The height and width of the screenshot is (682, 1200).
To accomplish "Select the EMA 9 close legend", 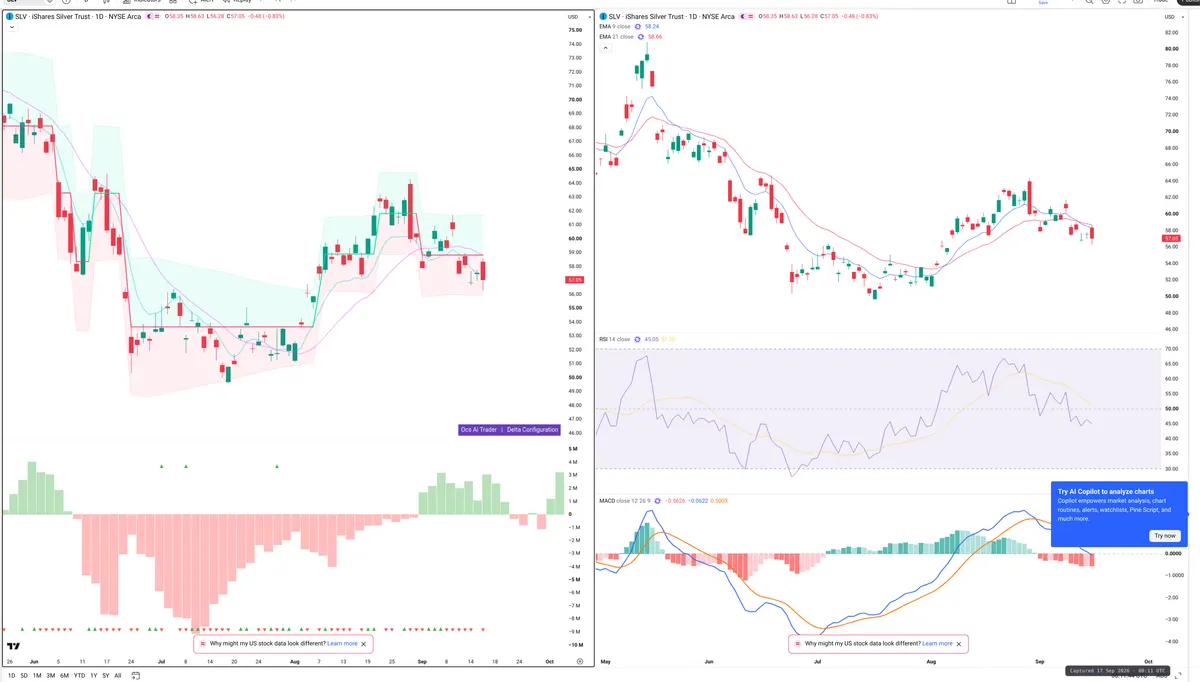I will 614,27.
